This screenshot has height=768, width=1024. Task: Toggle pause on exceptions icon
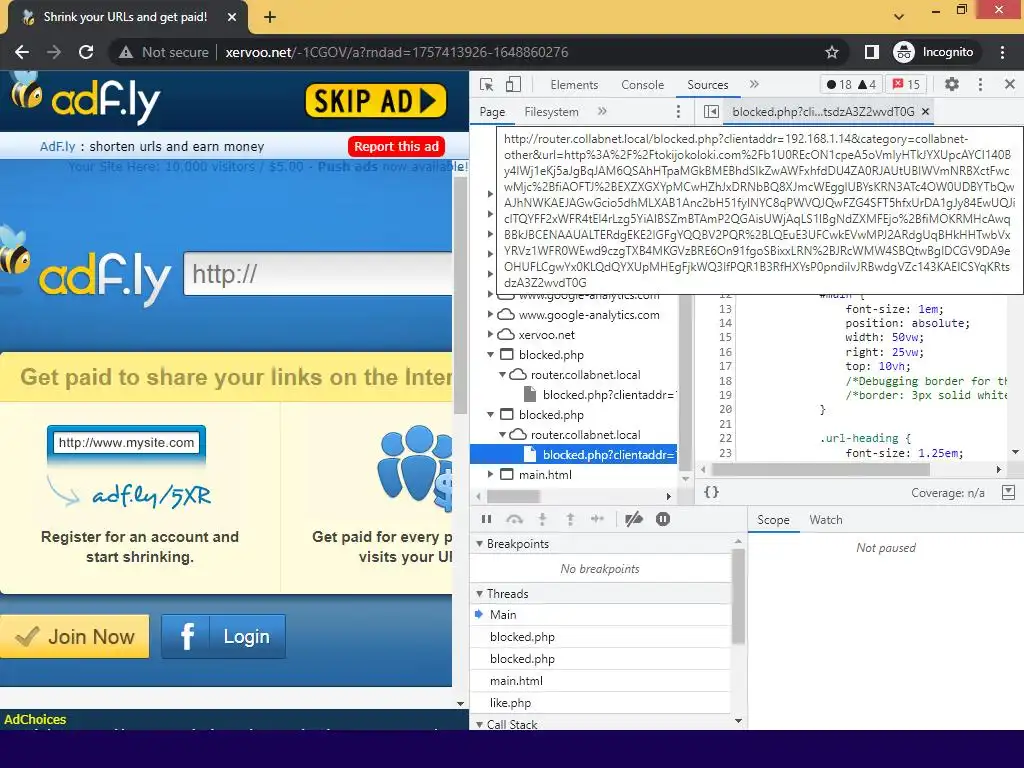(663, 519)
